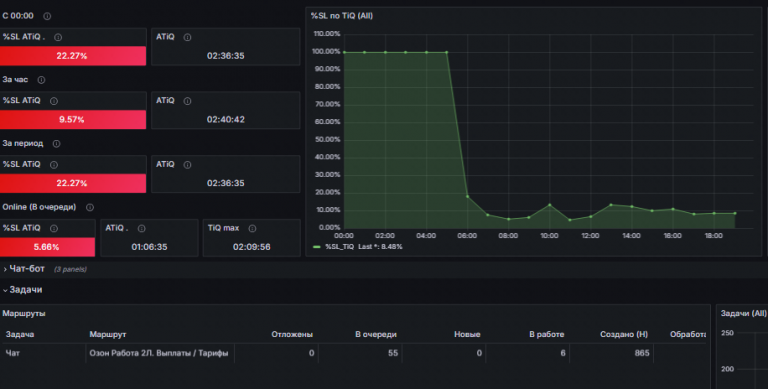
Task: Click info icon of ATiQ under Online section
Action: [142, 228]
